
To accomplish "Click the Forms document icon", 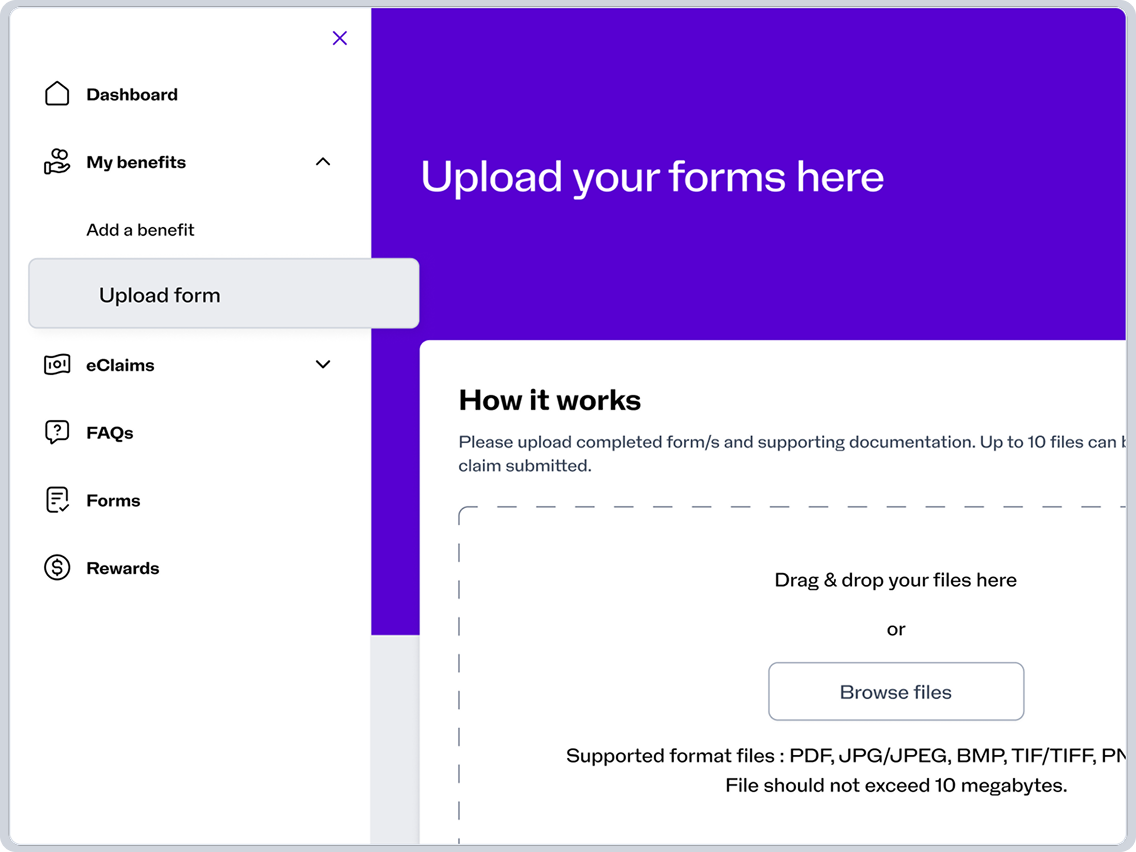I will point(57,500).
